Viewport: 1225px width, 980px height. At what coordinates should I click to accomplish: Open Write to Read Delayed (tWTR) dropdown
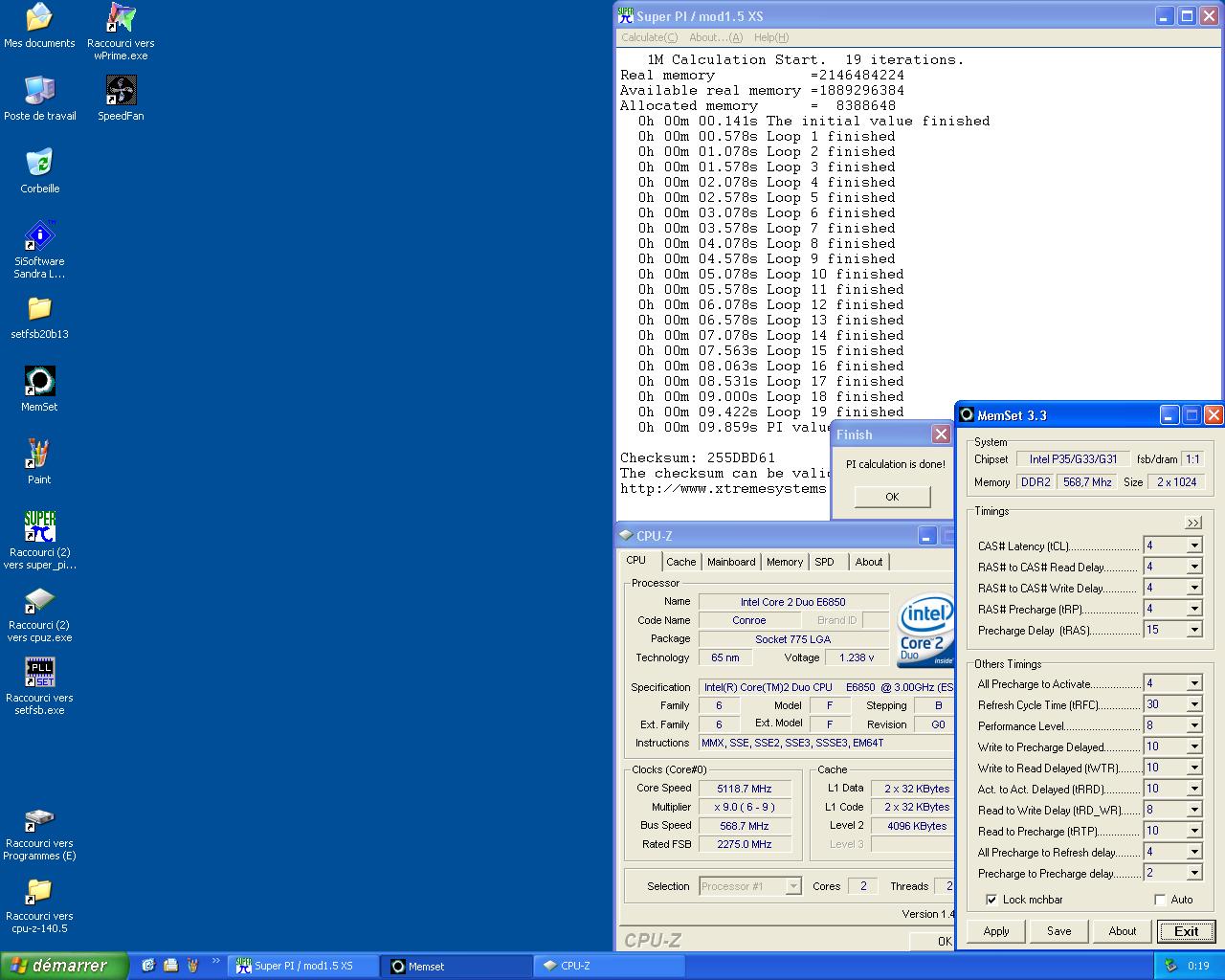coord(1194,768)
